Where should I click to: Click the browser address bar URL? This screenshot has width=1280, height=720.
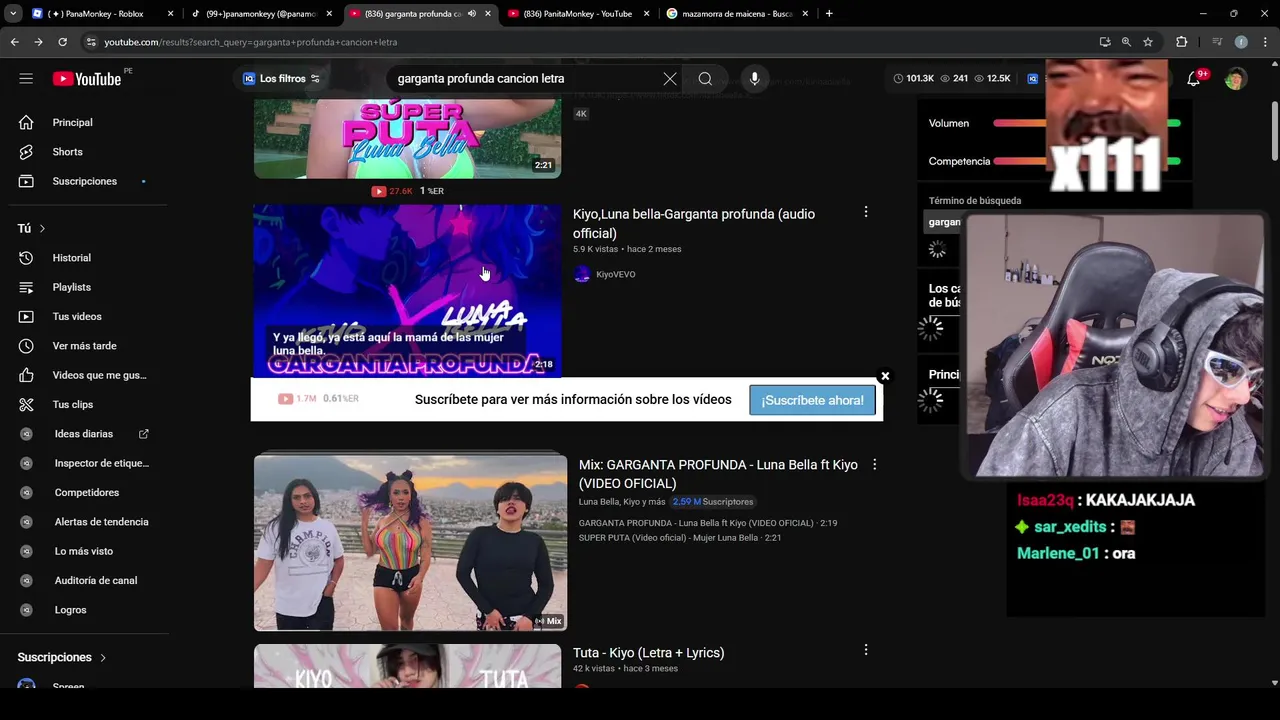pyautogui.click(x=251, y=42)
